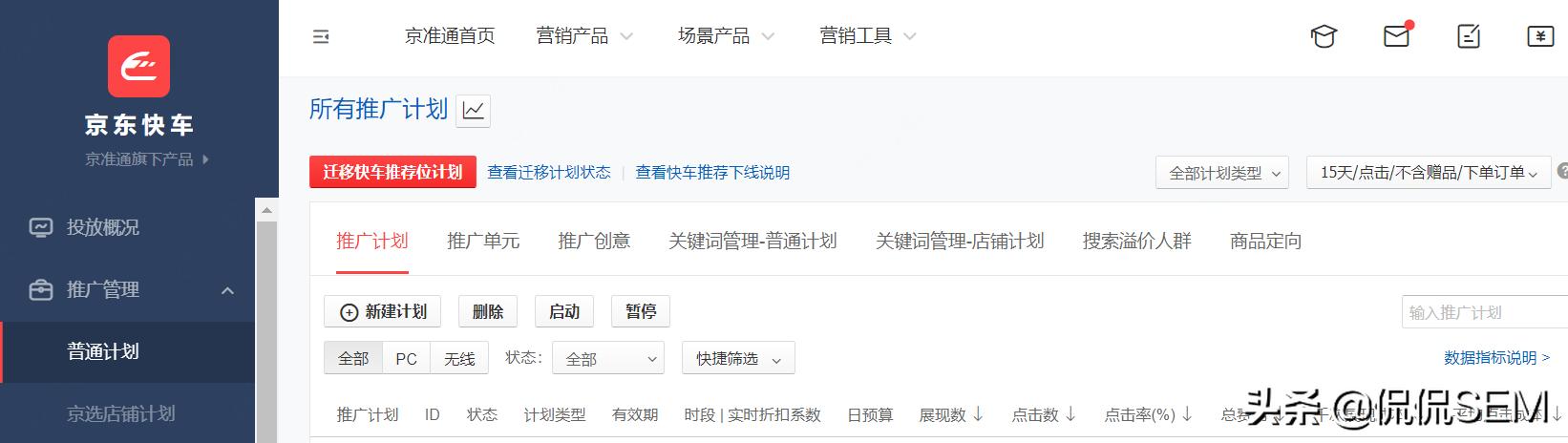
Task: Click the sidebar scrollbar up arrow
Action: click(x=266, y=210)
